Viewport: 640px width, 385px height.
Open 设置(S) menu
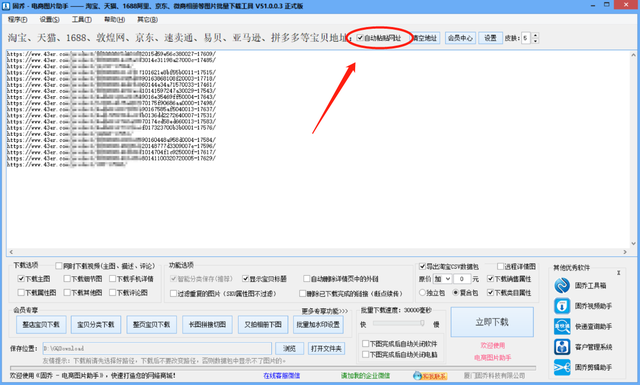tap(49, 20)
